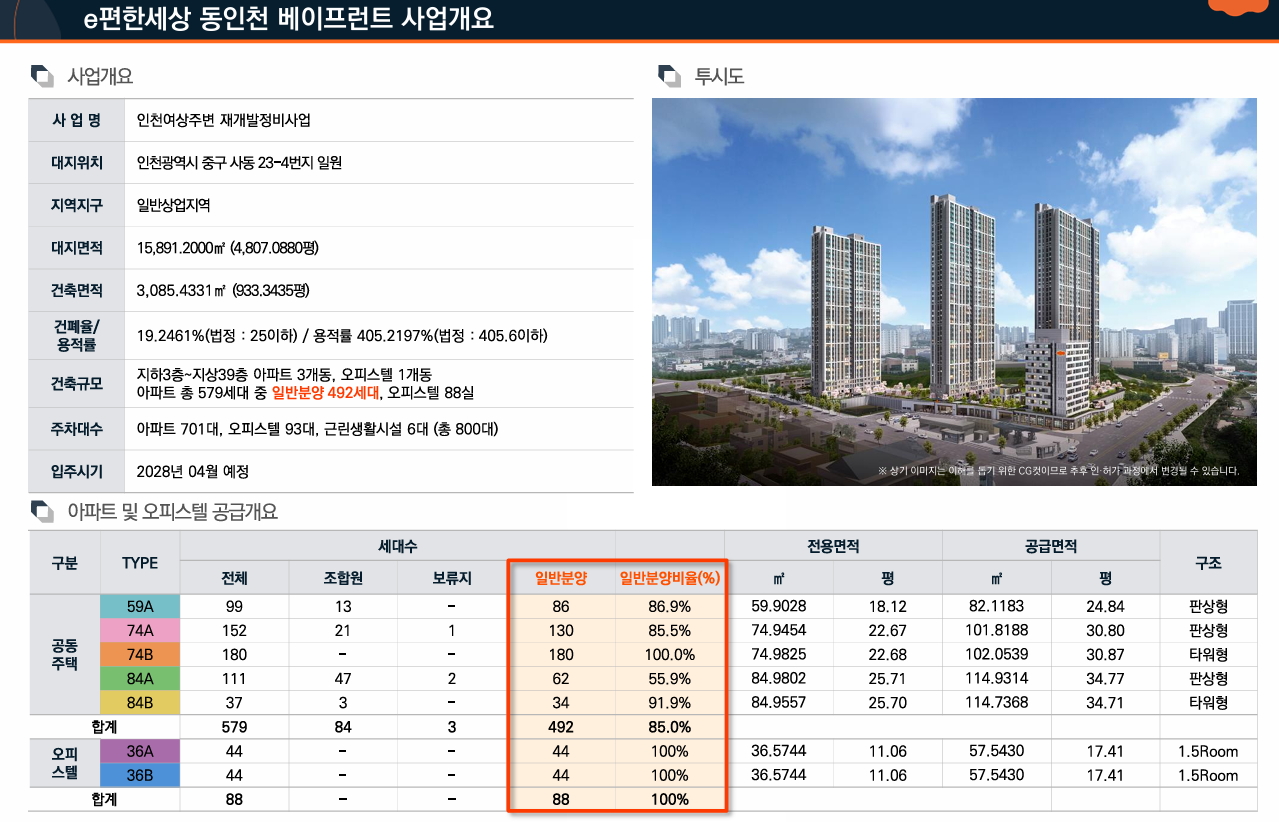The height and width of the screenshot is (822, 1279).
Task: Click the 공급면적 group header
Action: coord(1051,547)
